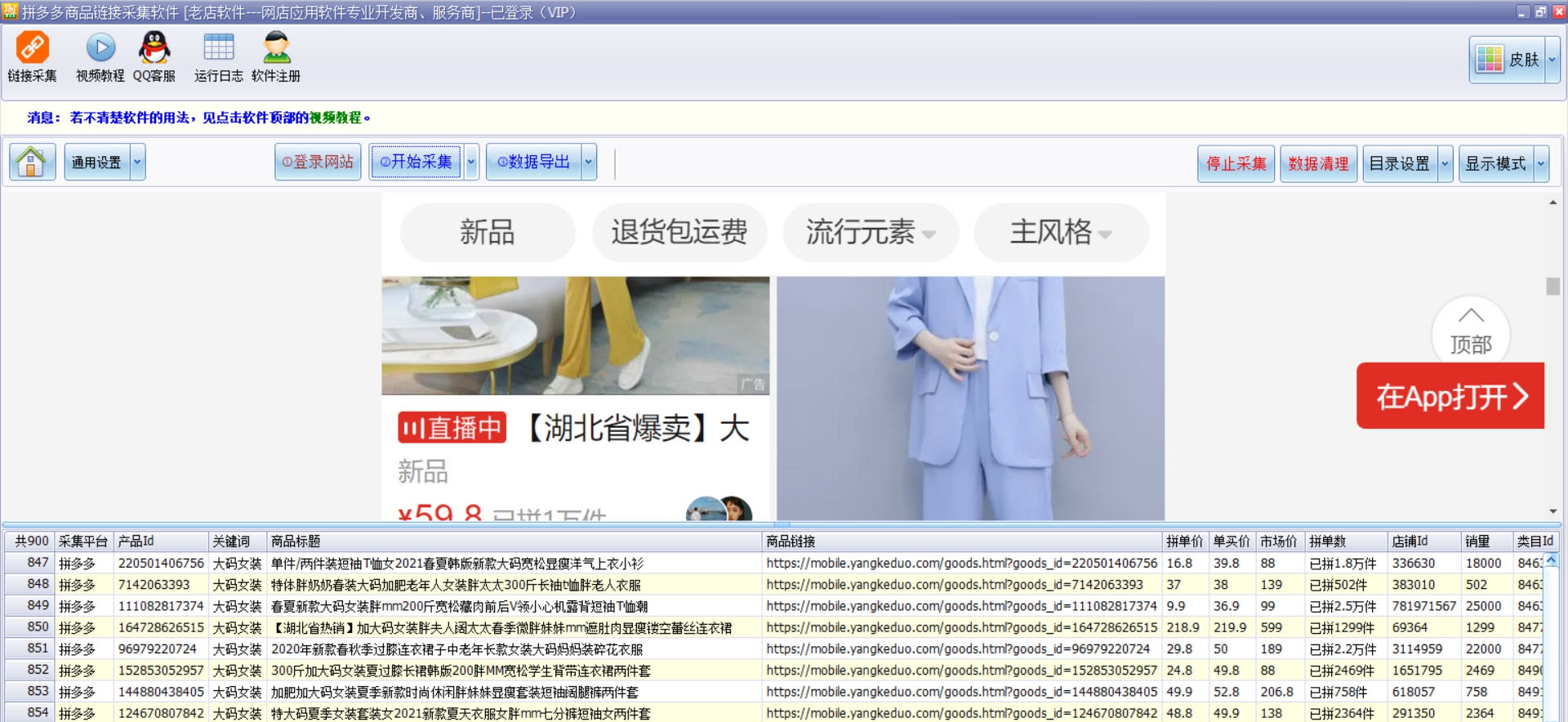This screenshot has width=1568, height=722.
Task: Open QQ客服 penguin support icon
Action: [154, 48]
